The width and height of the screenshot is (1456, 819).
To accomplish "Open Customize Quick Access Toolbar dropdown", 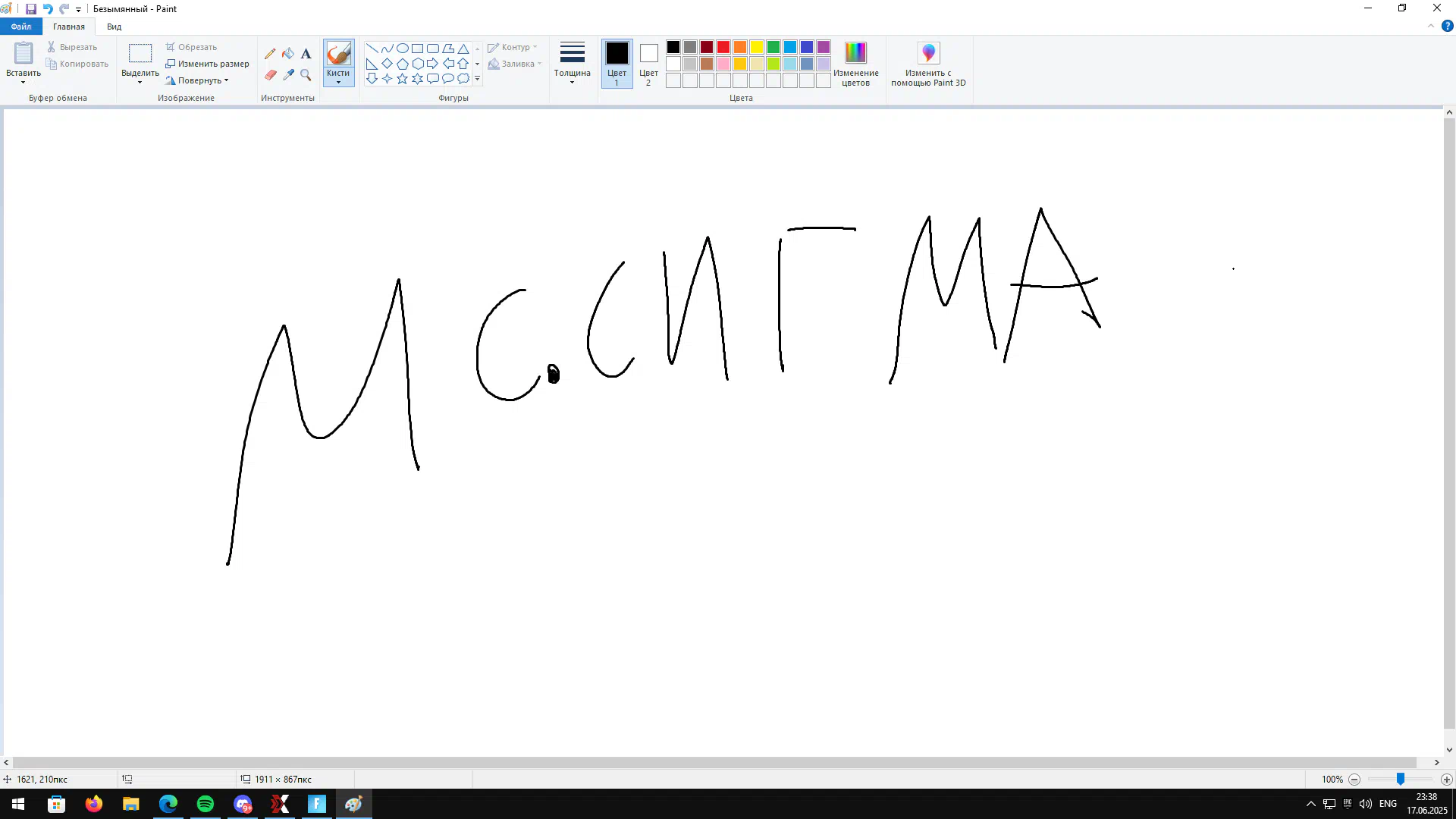I will click(x=78, y=10).
